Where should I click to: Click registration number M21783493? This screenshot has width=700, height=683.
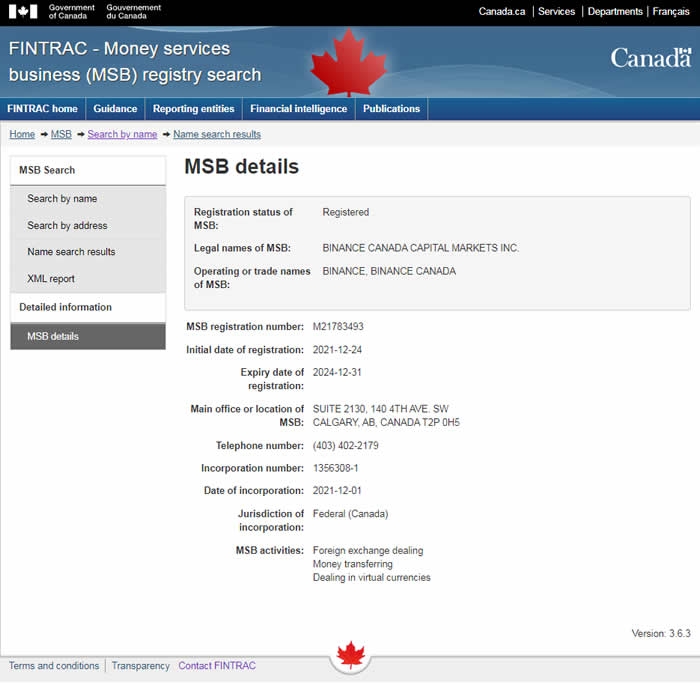(x=338, y=326)
